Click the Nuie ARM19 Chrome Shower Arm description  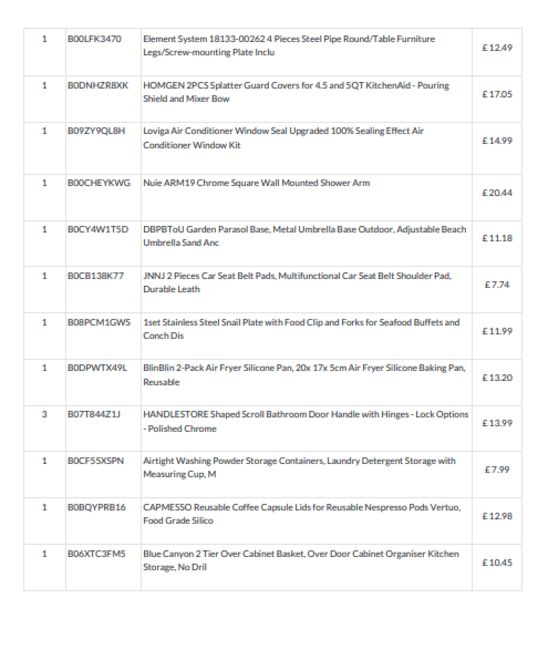click(256, 183)
